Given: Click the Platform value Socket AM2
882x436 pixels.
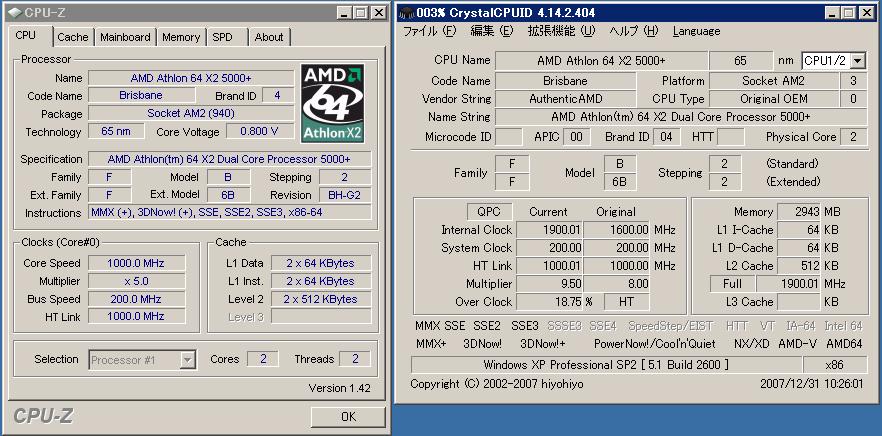Looking at the screenshot, I should tap(773, 80).
